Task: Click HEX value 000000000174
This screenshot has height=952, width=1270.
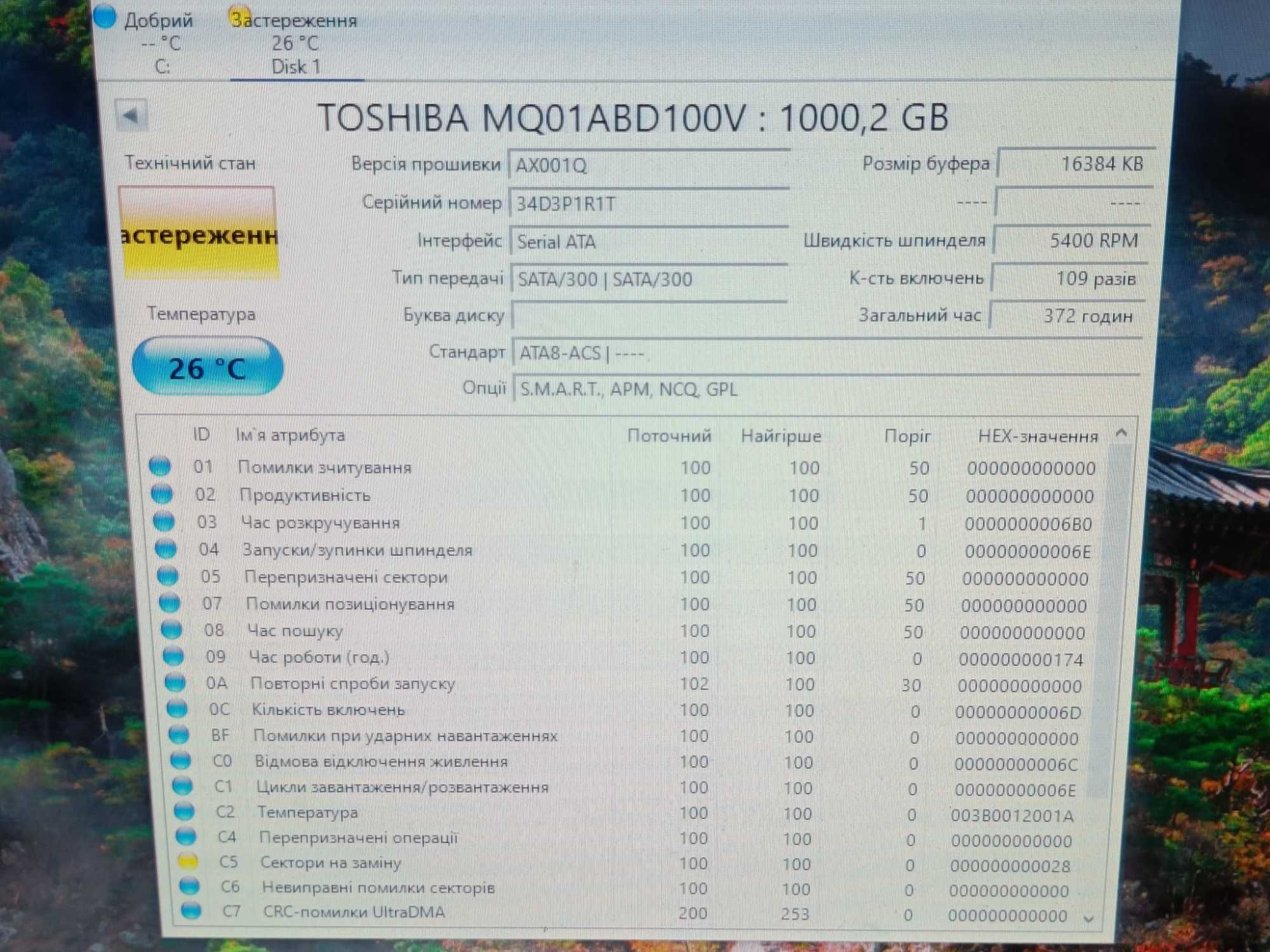Action: (1021, 660)
